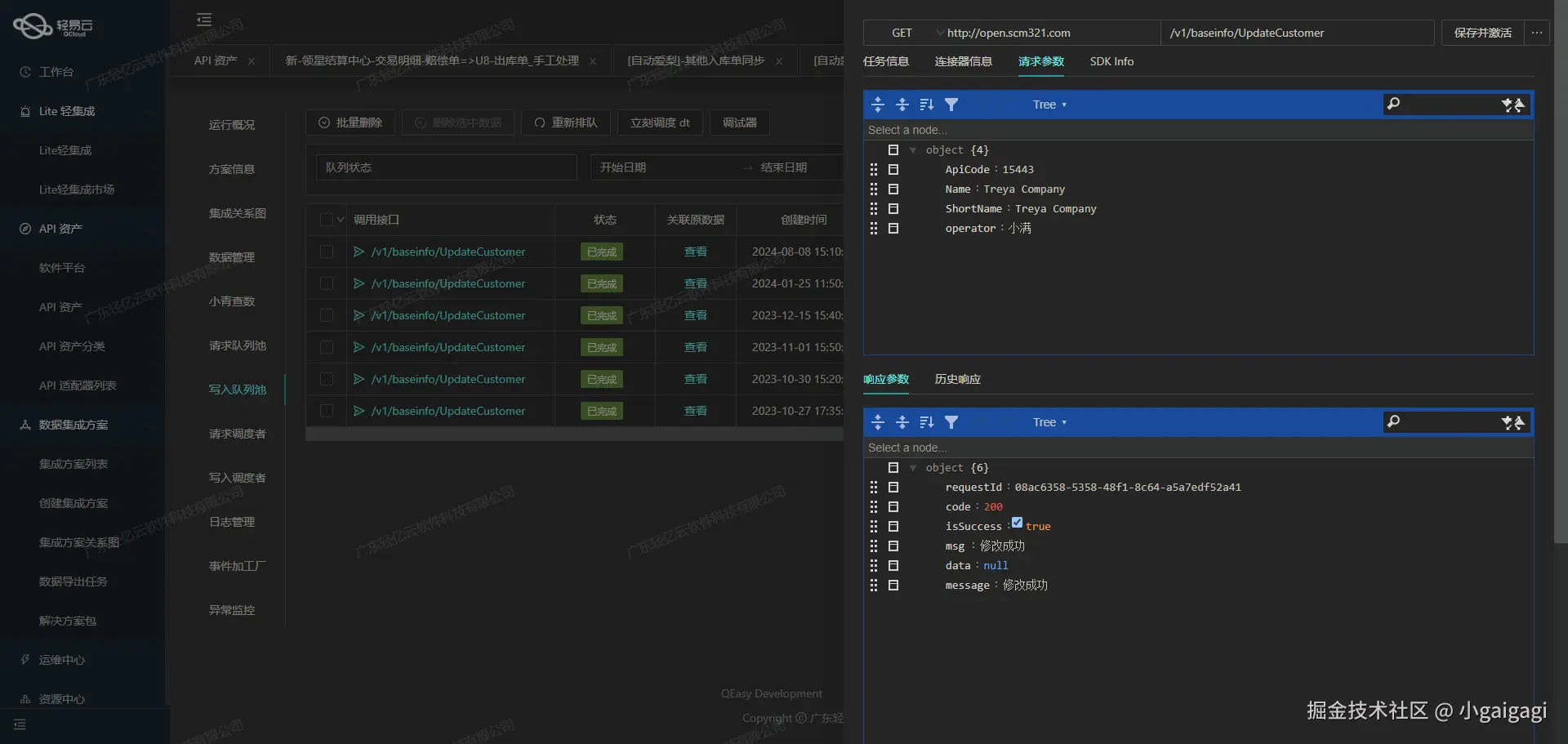The image size is (1568, 744).
Task: Jump to previous search result in request editor
Action: 1519,105
